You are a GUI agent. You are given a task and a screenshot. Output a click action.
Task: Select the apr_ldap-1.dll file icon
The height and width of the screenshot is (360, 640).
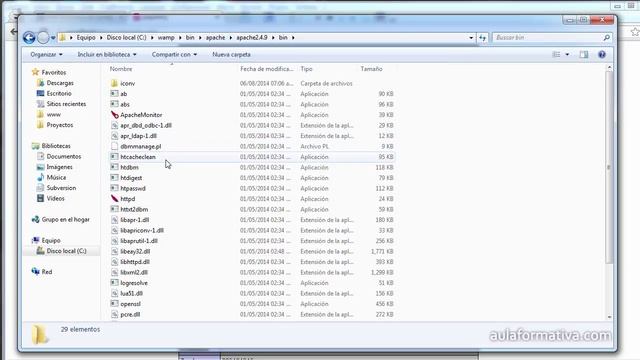(x=114, y=136)
